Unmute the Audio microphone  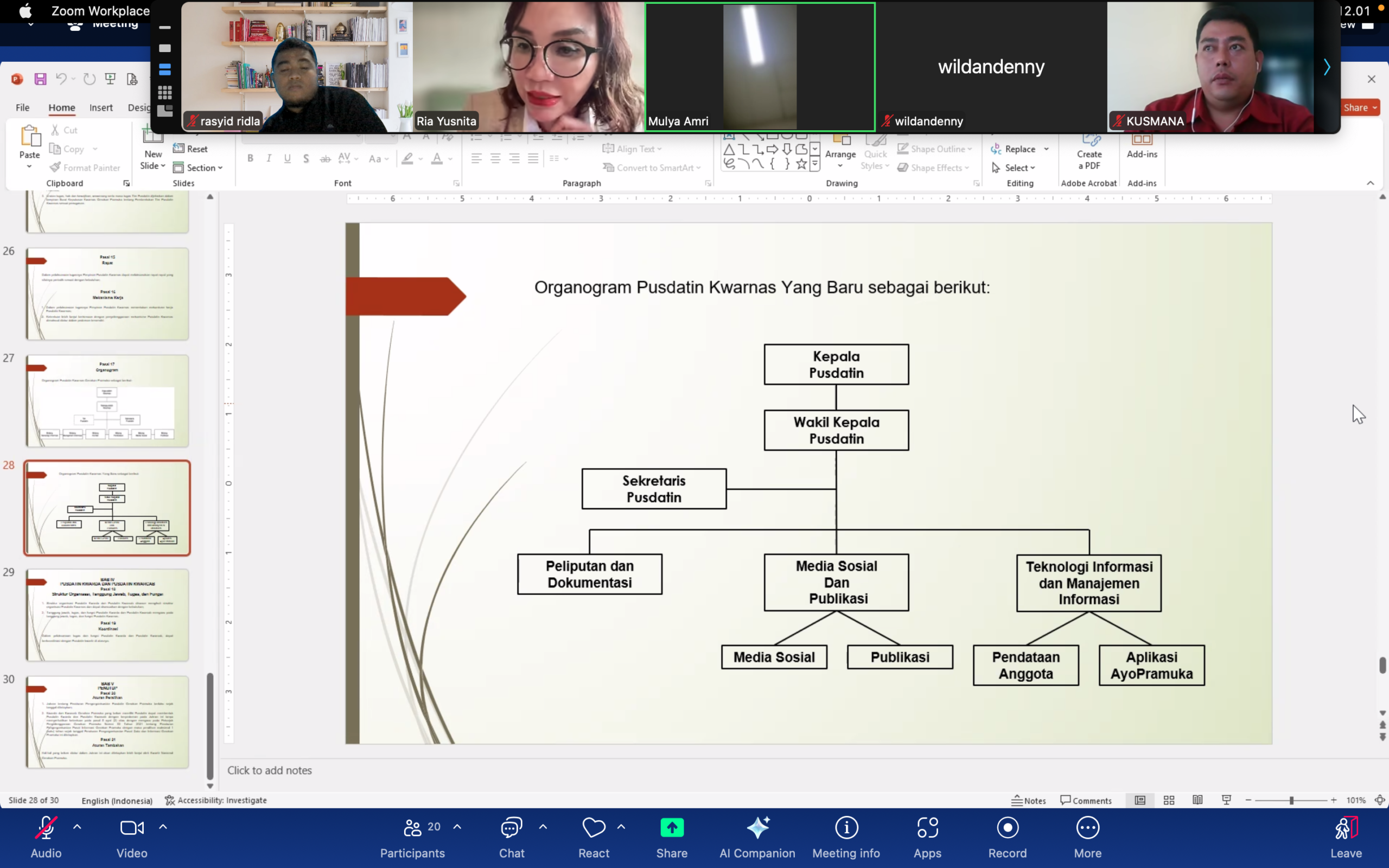click(x=46, y=837)
